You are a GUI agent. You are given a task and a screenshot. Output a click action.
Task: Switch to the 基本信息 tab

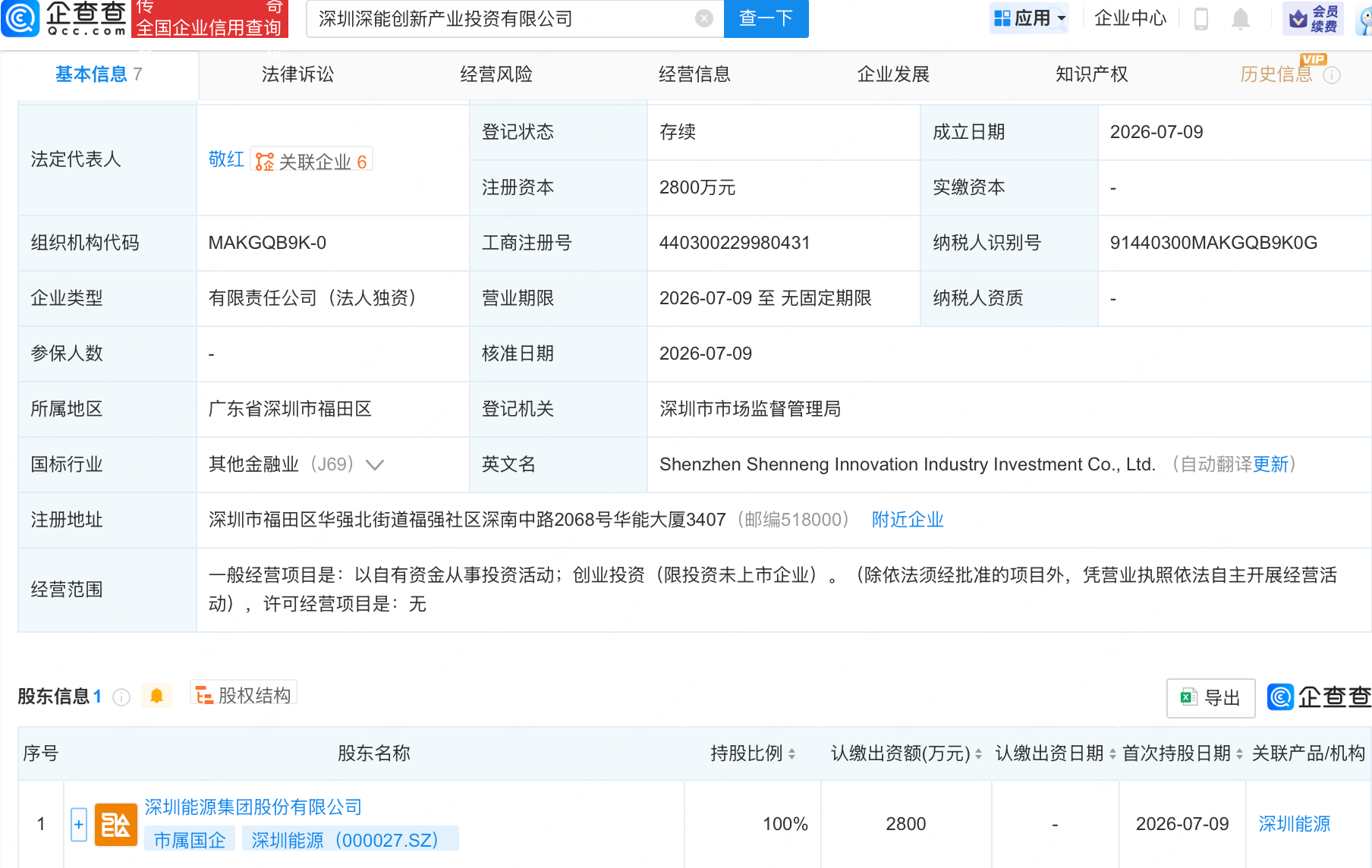(x=99, y=74)
